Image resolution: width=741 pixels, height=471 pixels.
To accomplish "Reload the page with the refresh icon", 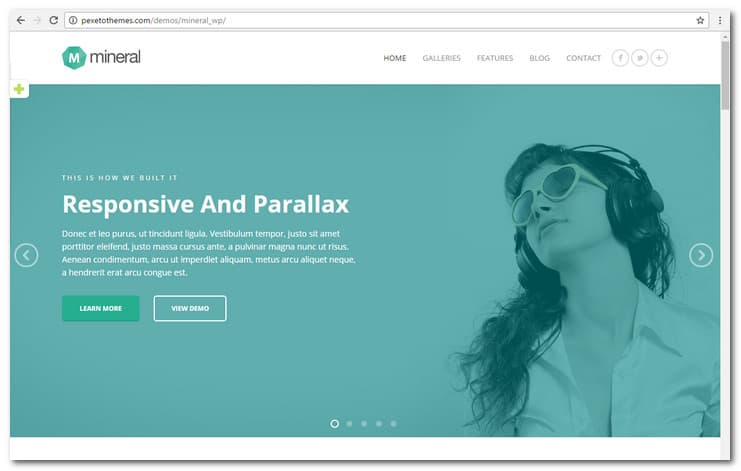I will click(53, 20).
